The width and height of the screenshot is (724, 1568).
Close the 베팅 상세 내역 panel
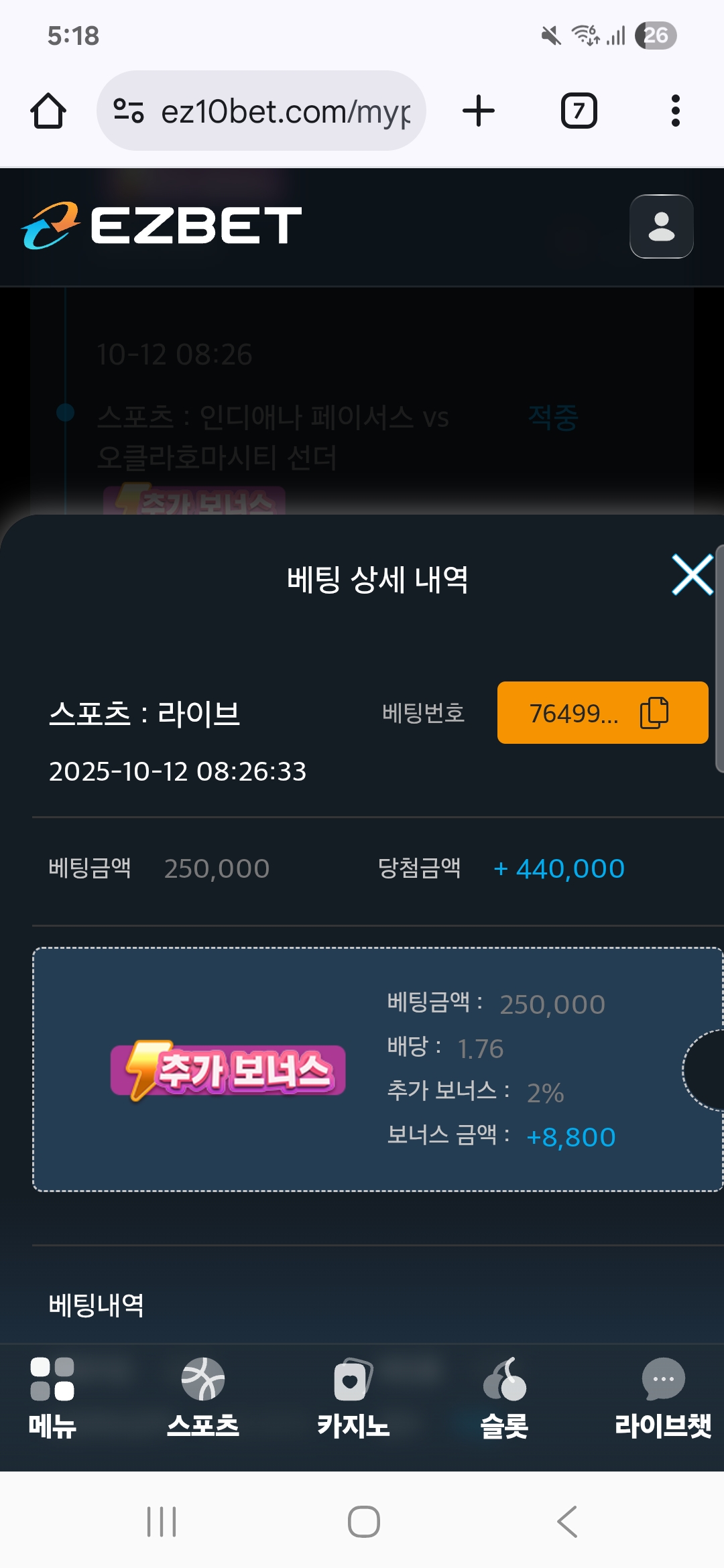(x=692, y=575)
